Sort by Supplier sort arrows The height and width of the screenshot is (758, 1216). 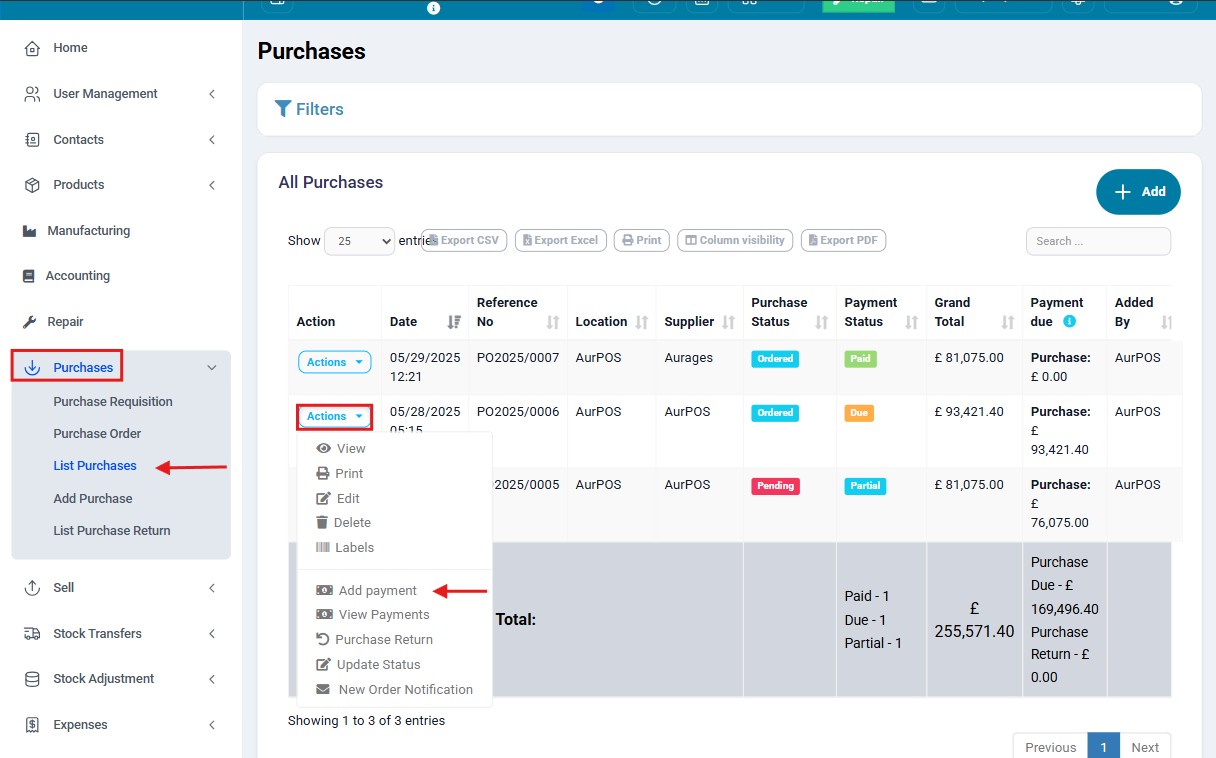pyautogui.click(x=729, y=322)
